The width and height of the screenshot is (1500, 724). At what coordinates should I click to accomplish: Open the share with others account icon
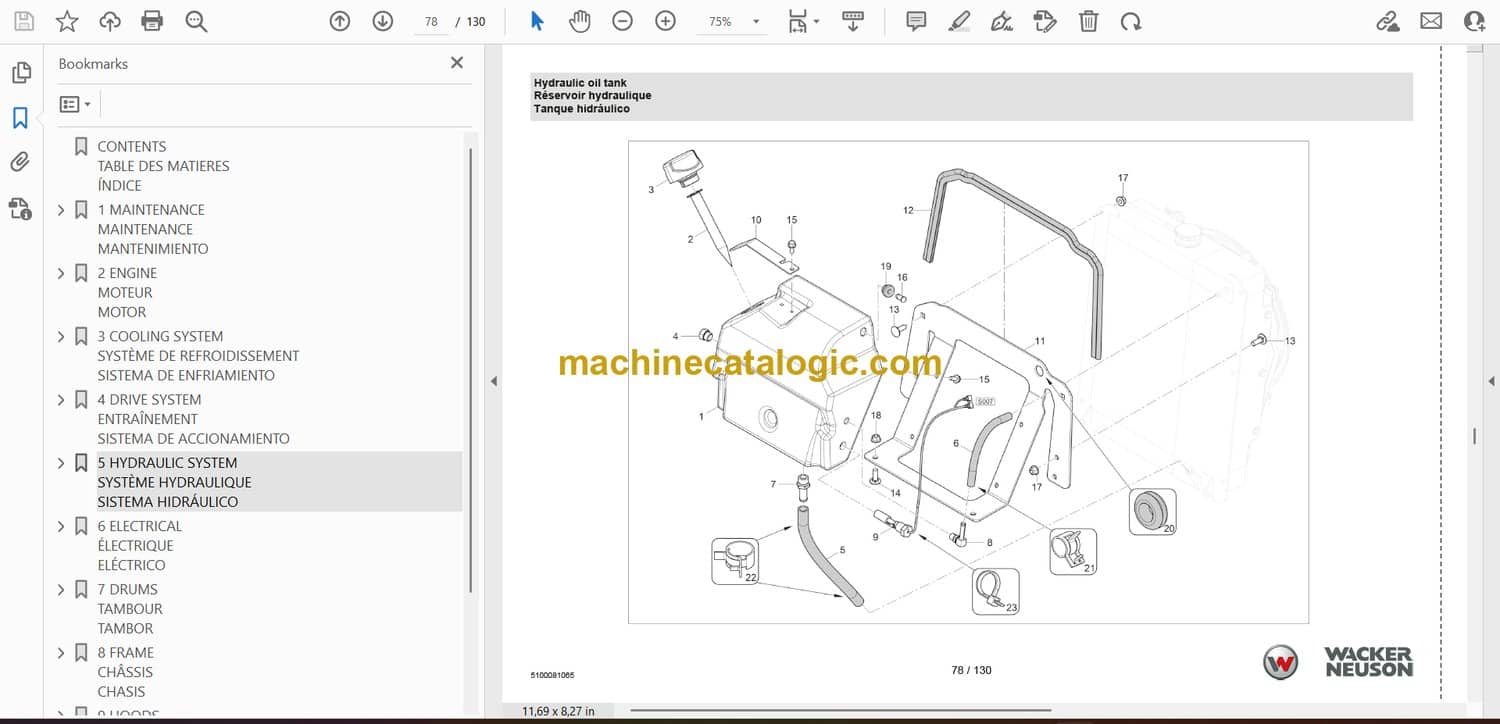pos(1474,21)
